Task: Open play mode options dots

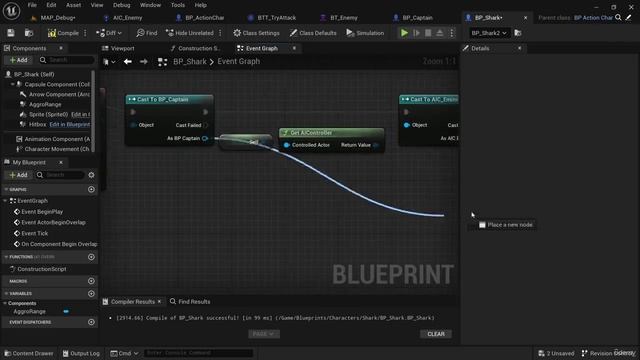Action: click(x=451, y=33)
